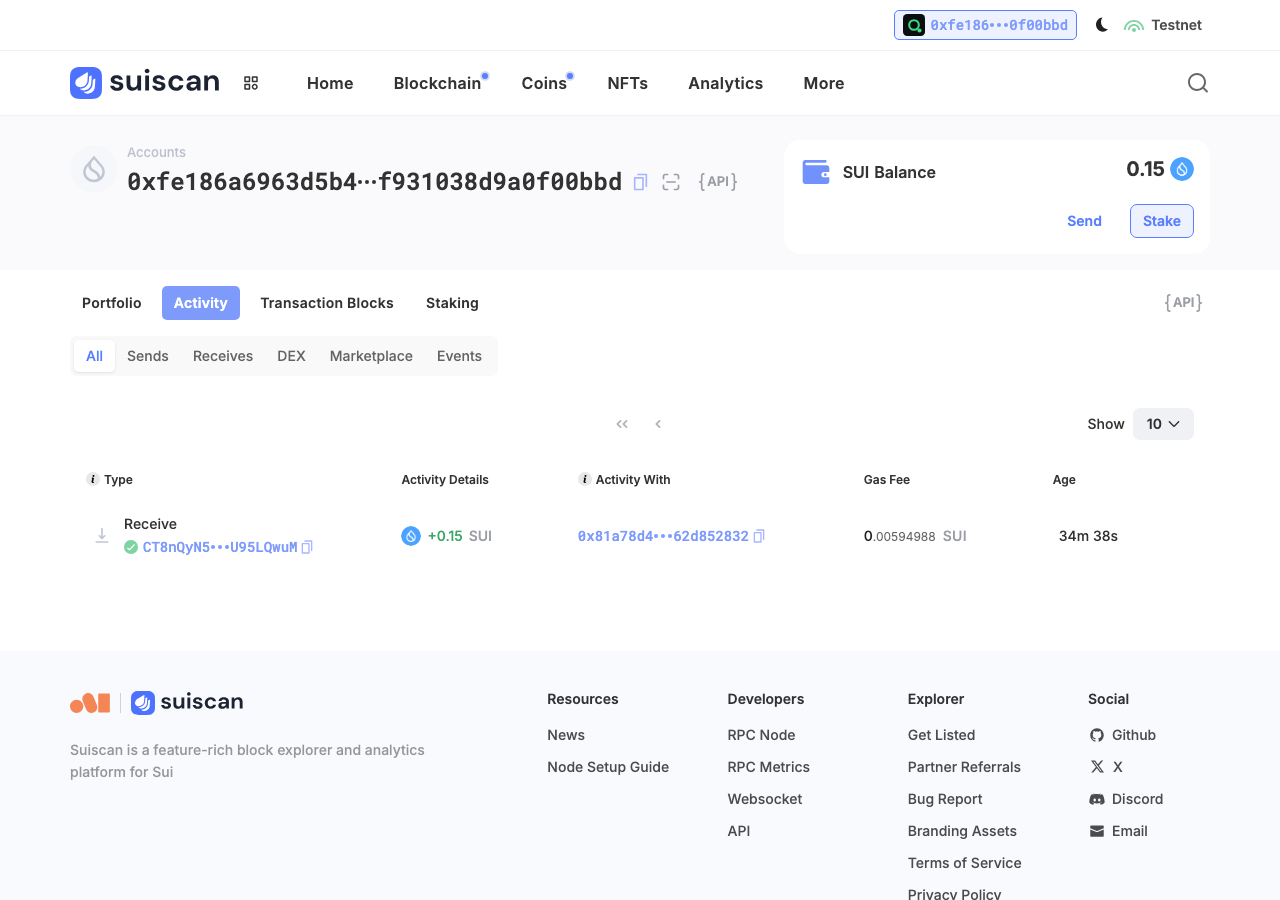Copy transaction digest CT8nQyN5 icon
The height and width of the screenshot is (900, 1280).
(307, 547)
